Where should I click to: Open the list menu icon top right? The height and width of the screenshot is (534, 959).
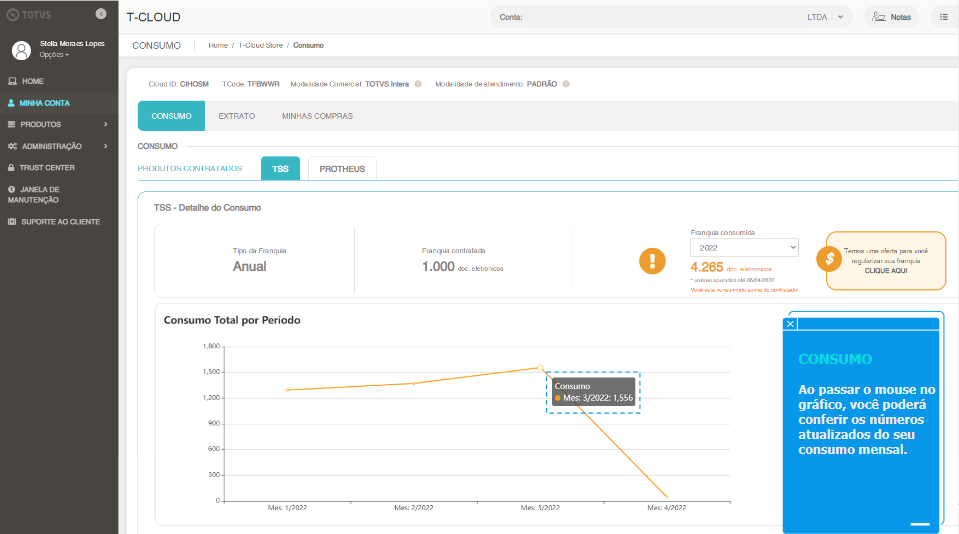[944, 17]
